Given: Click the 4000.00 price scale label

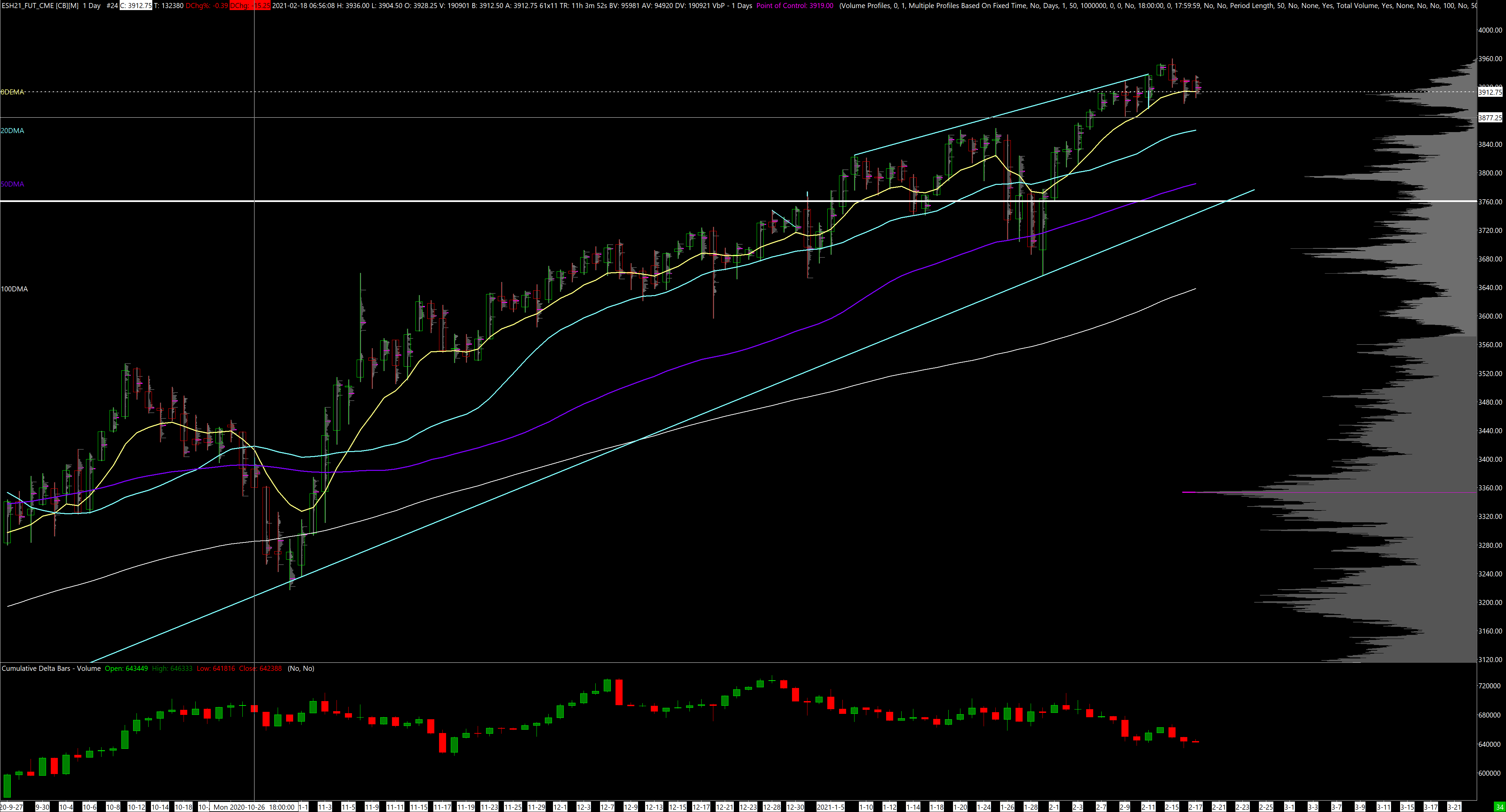Looking at the screenshot, I should click(x=1489, y=30).
